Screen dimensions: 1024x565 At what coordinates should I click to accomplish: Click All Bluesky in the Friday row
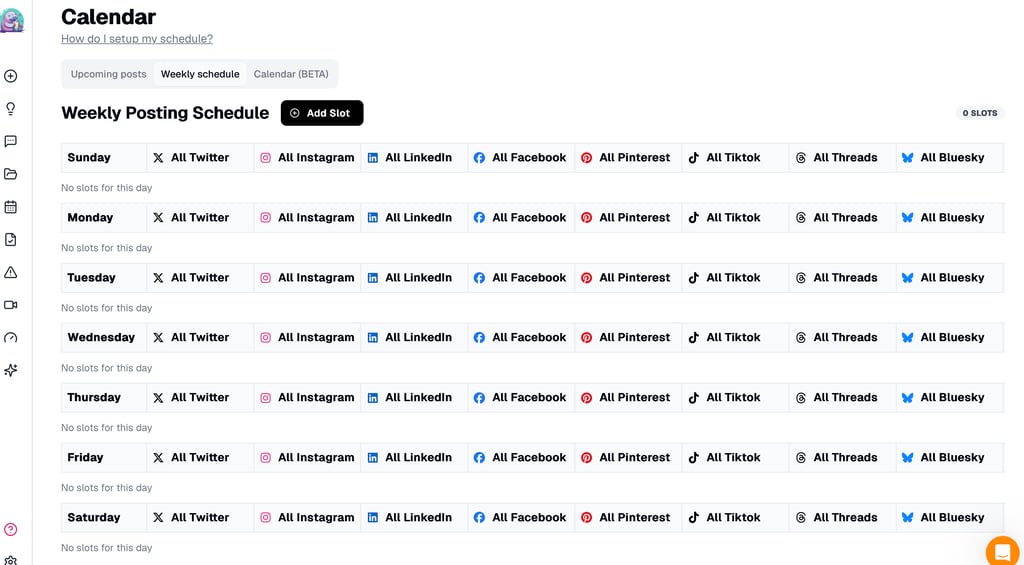coord(950,457)
